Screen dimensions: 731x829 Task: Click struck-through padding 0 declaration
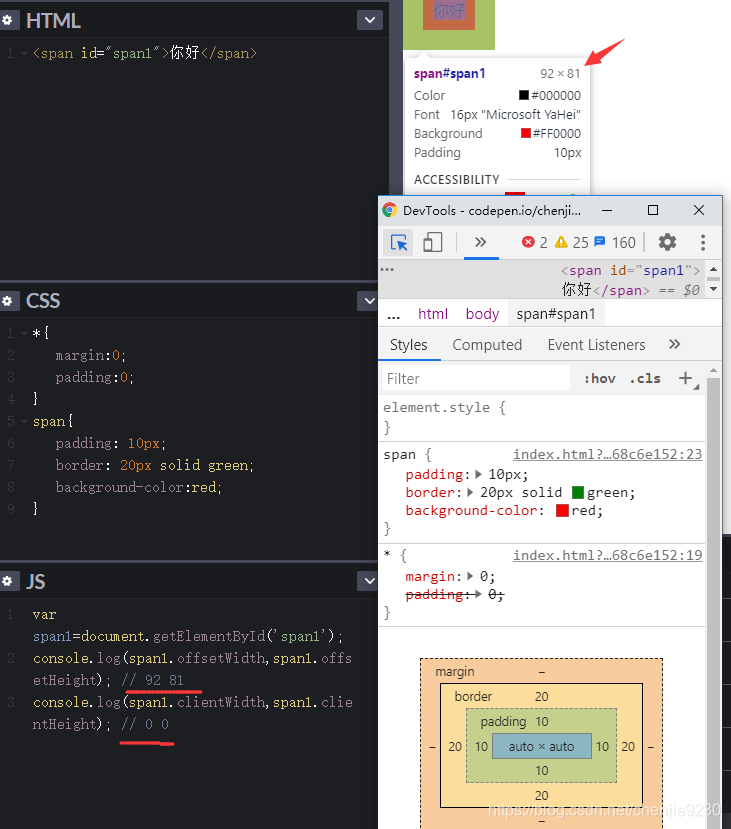tap(455, 595)
